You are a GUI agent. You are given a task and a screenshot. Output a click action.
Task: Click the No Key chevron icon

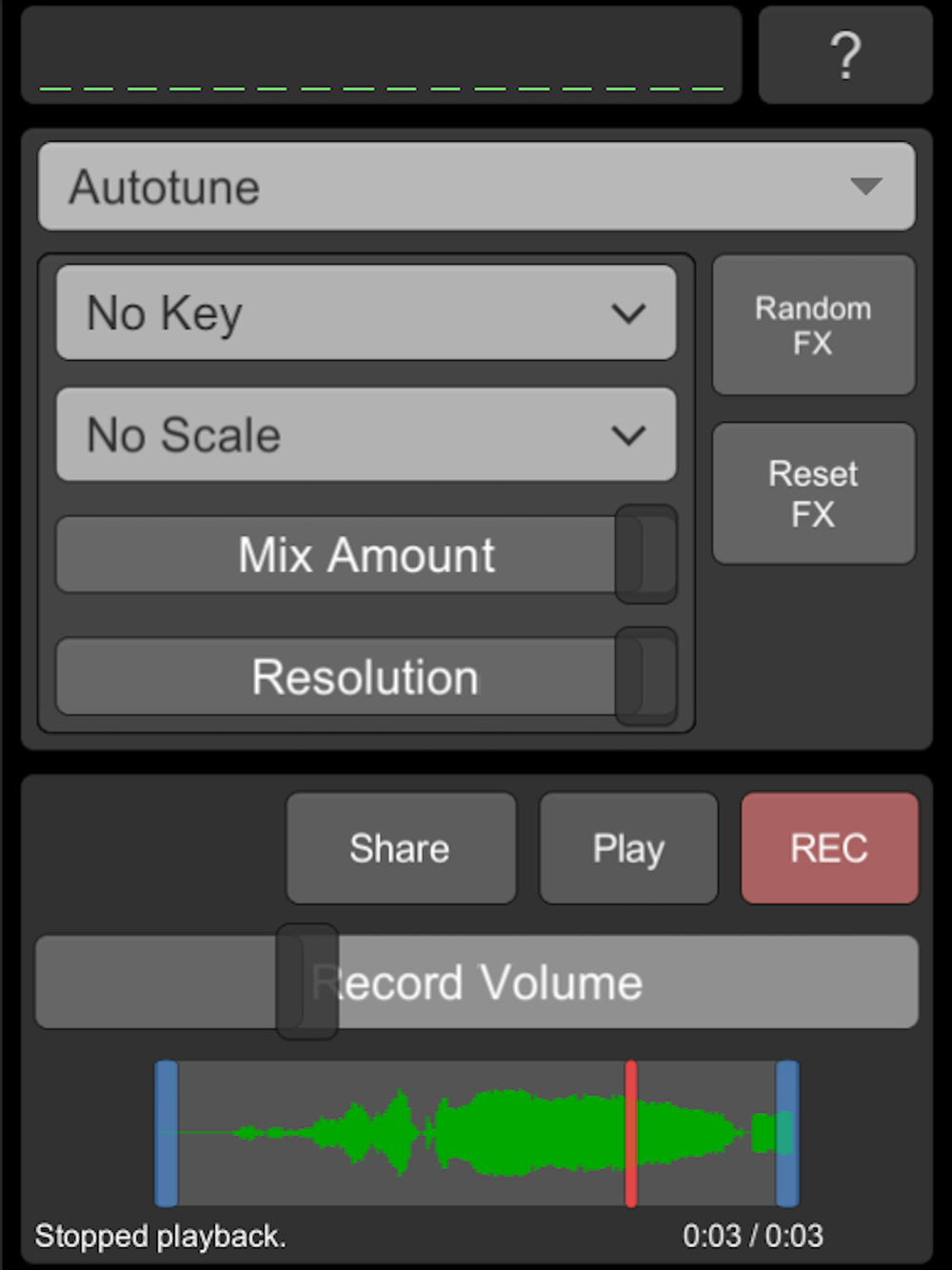tap(628, 313)
